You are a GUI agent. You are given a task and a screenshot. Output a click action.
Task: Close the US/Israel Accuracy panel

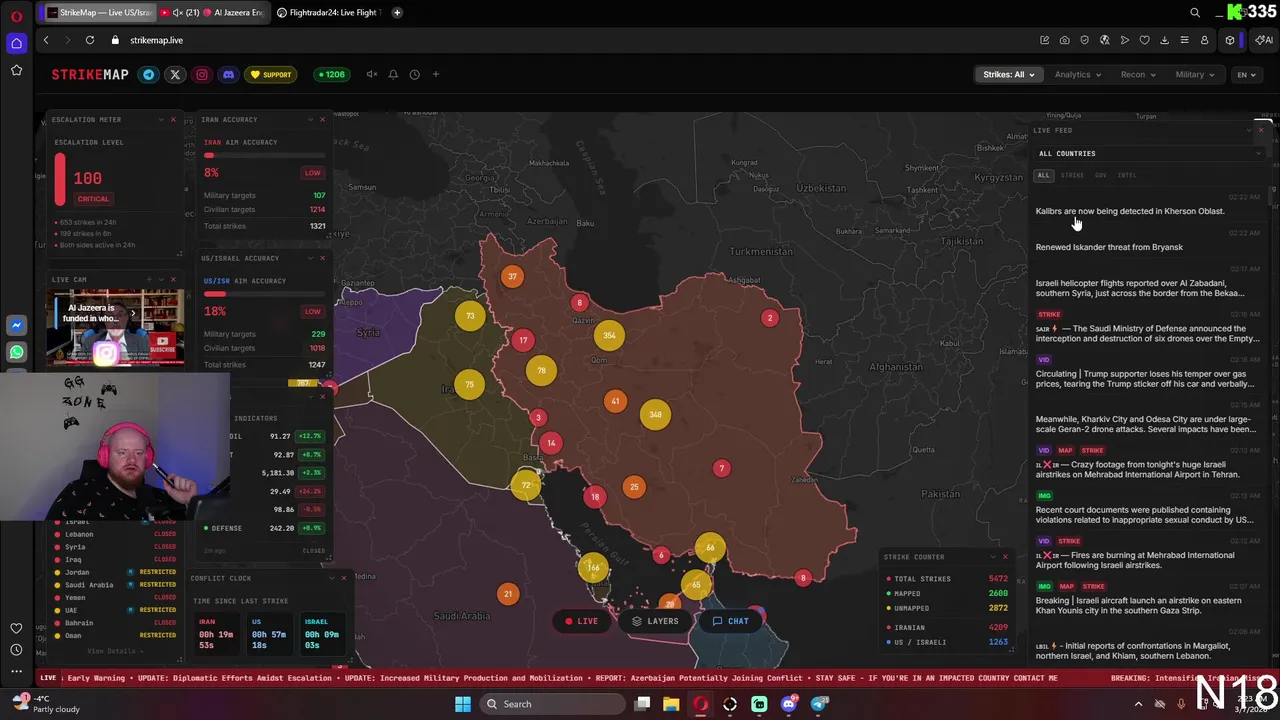click(322, 258)
